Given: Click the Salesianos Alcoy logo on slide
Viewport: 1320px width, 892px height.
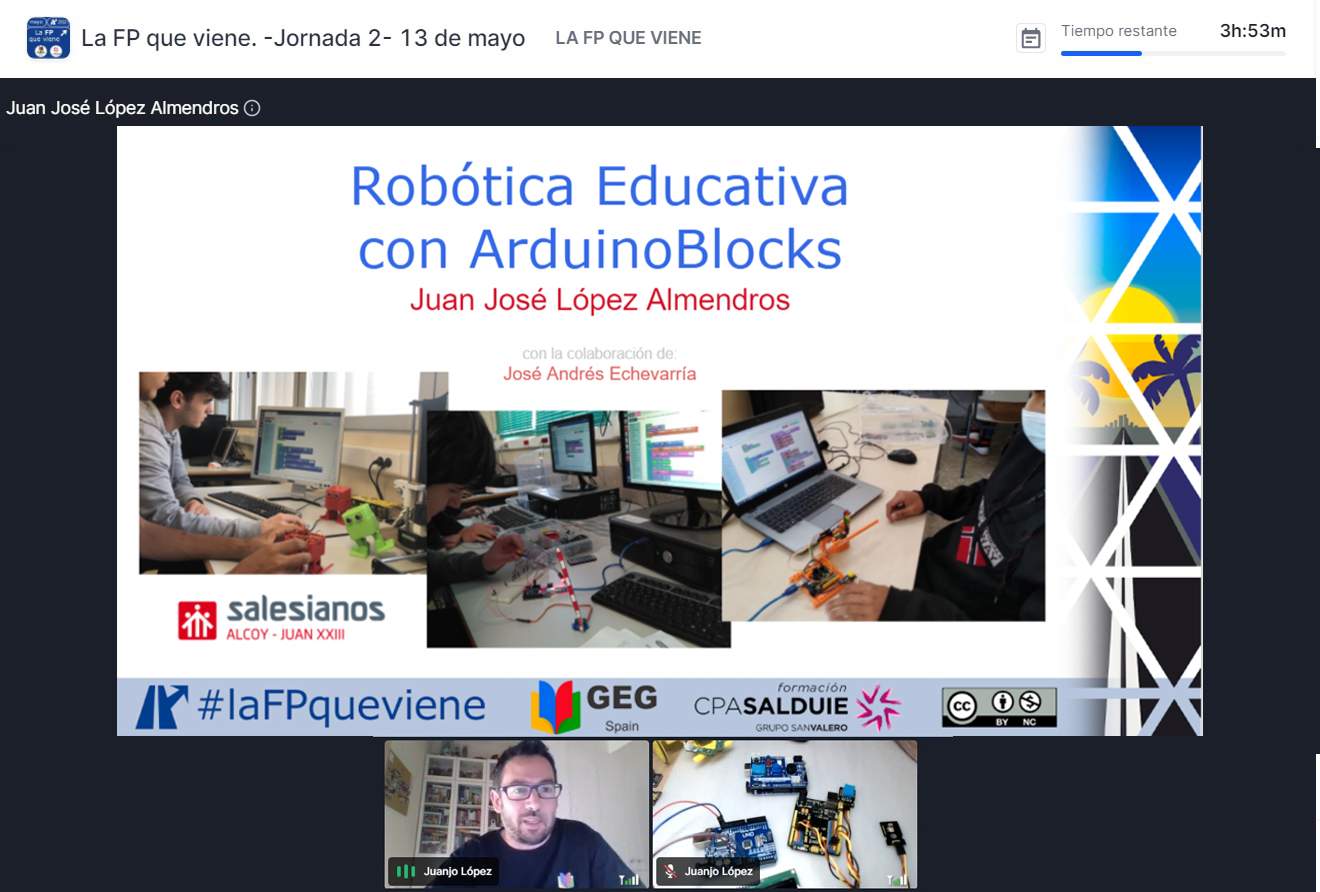Looking at the screenshot, I should 281,617.
